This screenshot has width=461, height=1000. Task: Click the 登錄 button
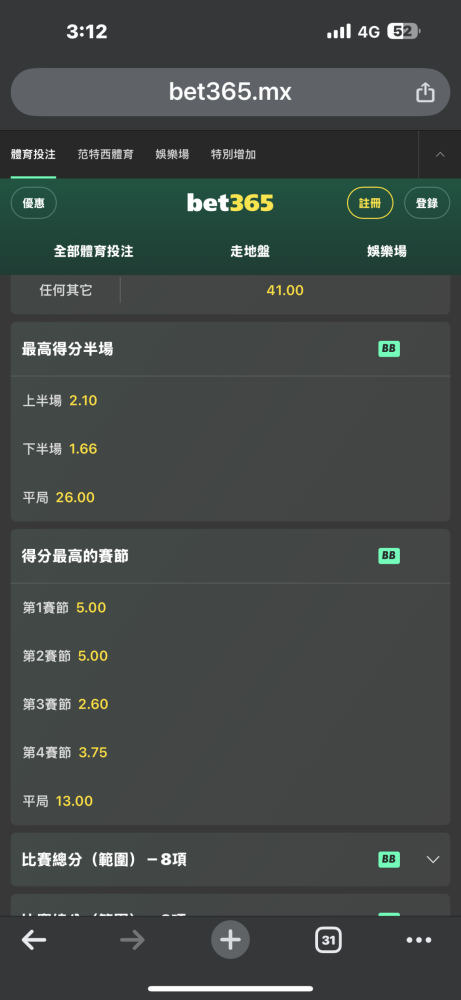427,203
